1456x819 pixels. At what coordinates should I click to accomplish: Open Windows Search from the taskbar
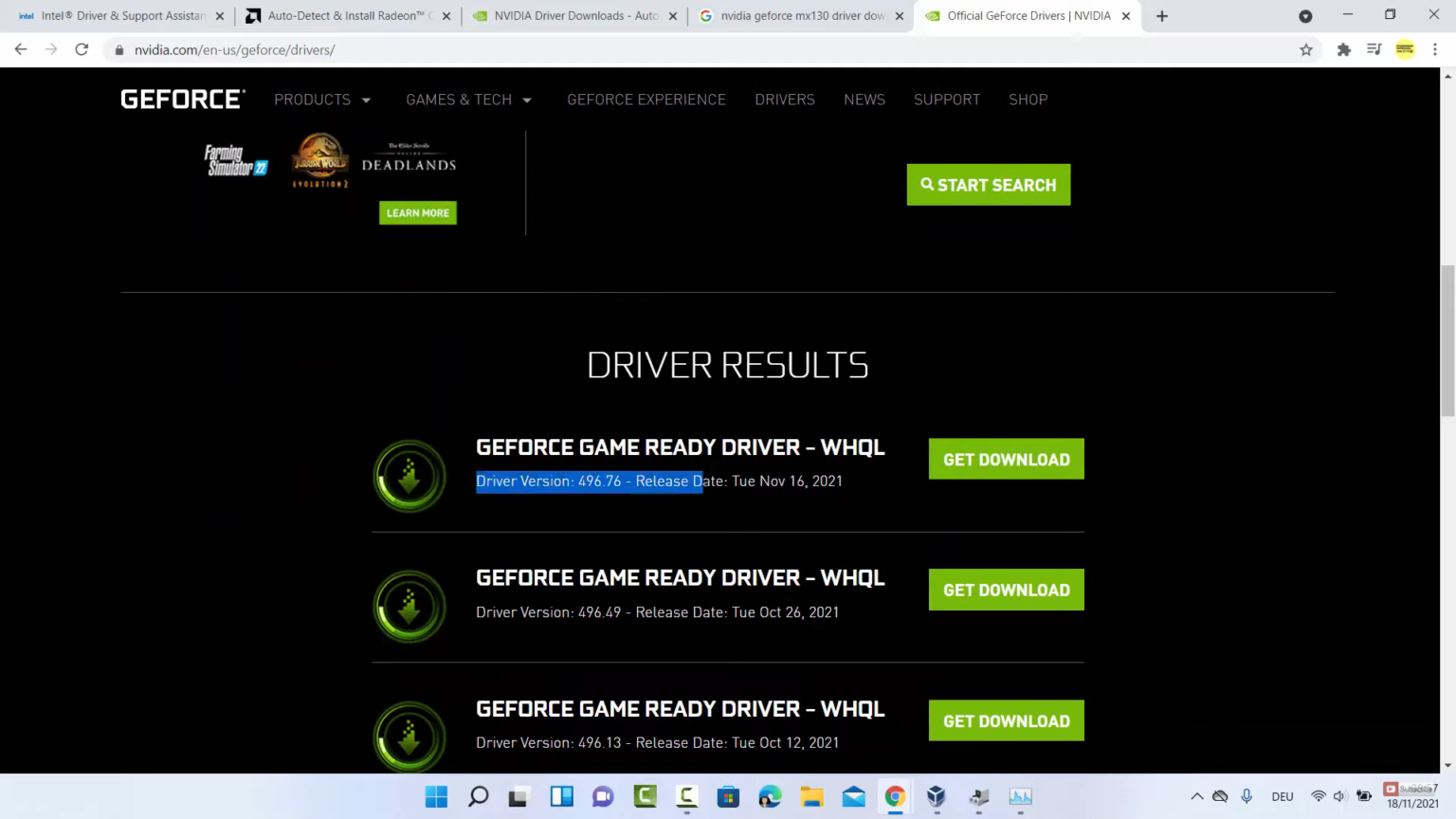pyautogui.click(x=478, y=796)
